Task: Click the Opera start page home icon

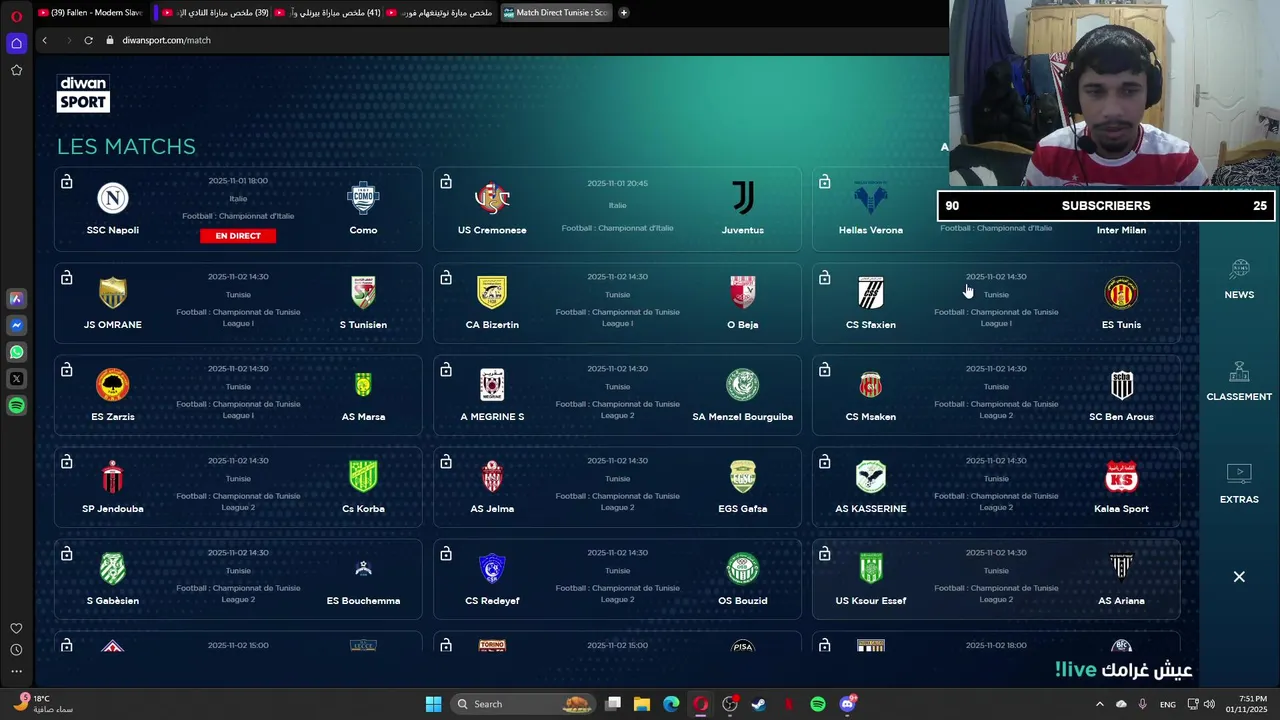Action: [x=16, y=43]
